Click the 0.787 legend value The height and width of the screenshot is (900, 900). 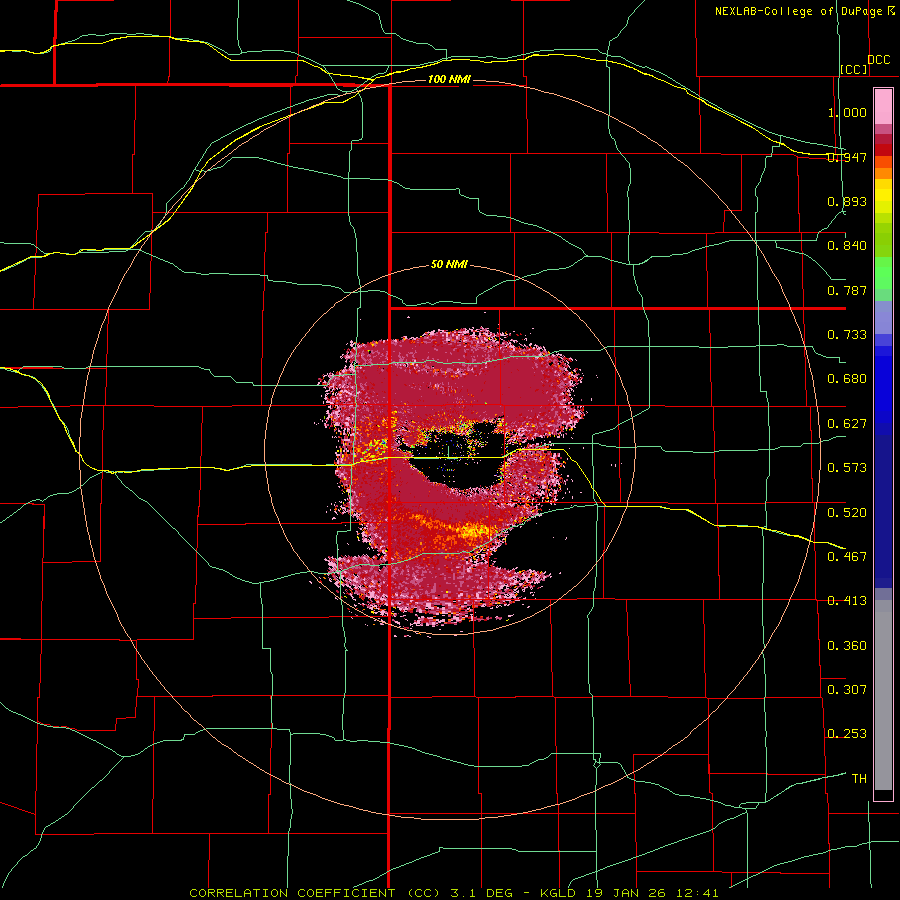[x=847, y=290]
